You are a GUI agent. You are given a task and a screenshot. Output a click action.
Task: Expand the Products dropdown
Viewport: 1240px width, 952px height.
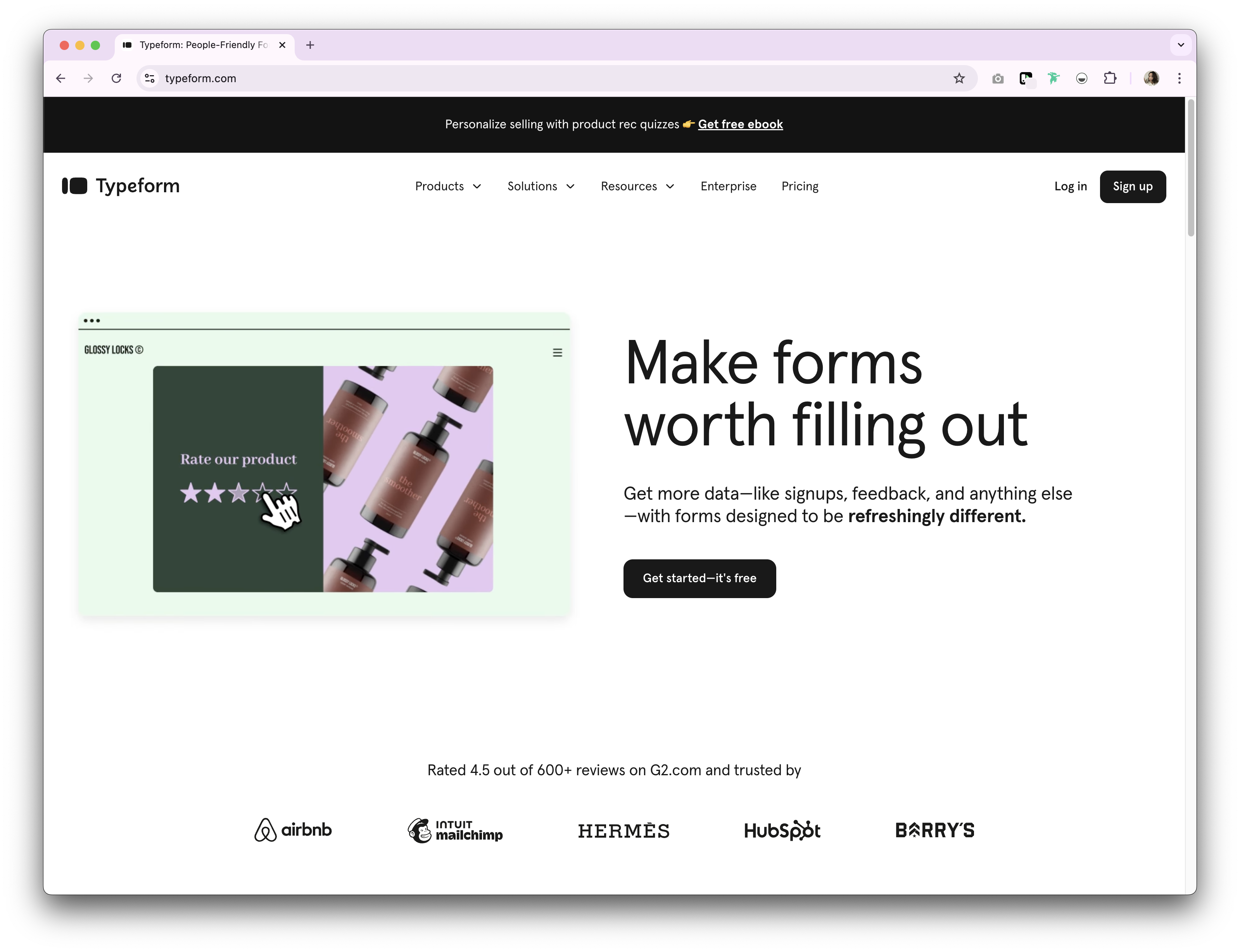[x=448, y=186]
